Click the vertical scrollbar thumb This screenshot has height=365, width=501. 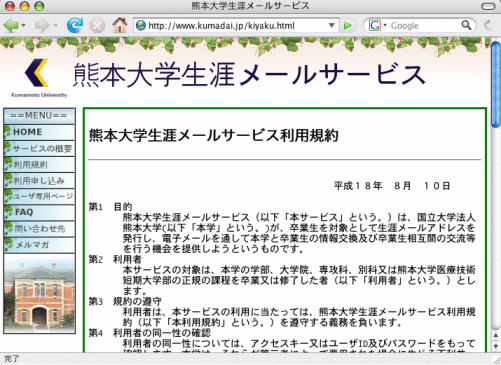pos(495,85)
